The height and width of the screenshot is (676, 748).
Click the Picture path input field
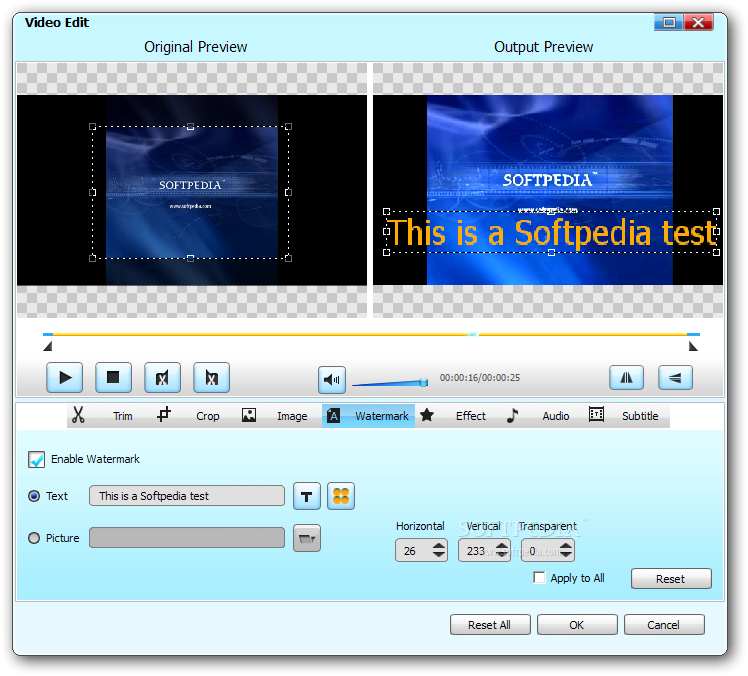(187, 538)
